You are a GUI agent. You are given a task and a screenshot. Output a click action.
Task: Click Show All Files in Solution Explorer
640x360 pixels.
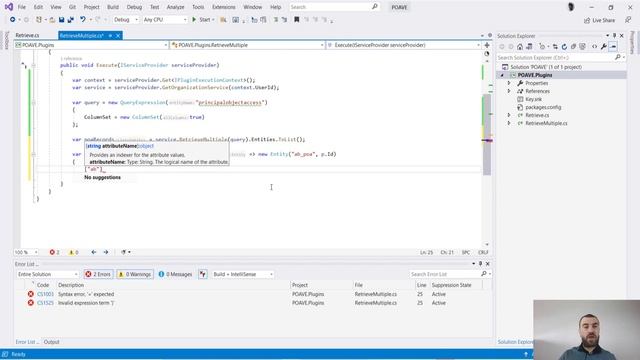point(582,47)
